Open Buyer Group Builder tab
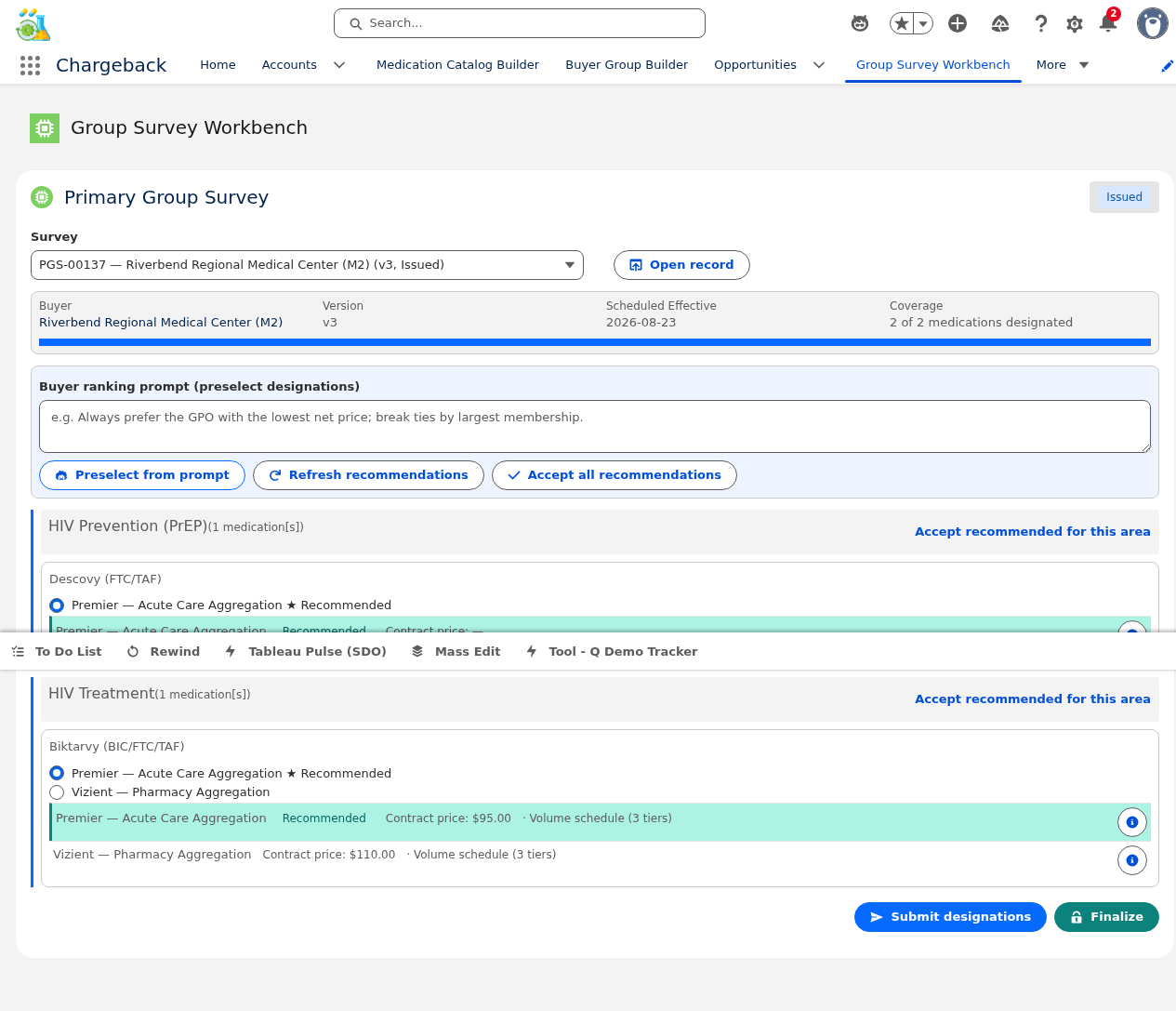The image size is (1176, 1011). (627, 65)
